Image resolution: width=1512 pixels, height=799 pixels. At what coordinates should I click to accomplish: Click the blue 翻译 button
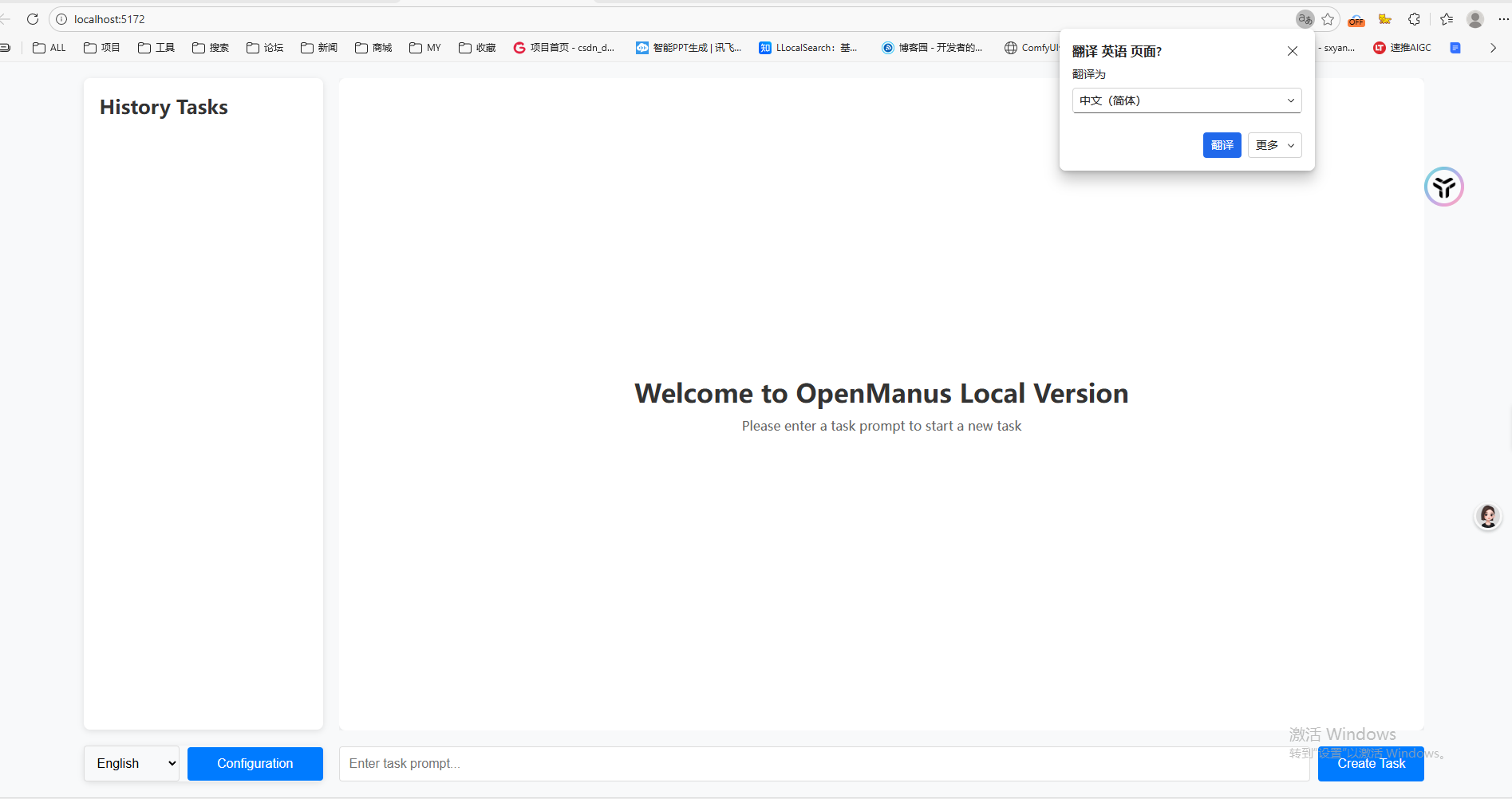click(x=1222, y=145)
